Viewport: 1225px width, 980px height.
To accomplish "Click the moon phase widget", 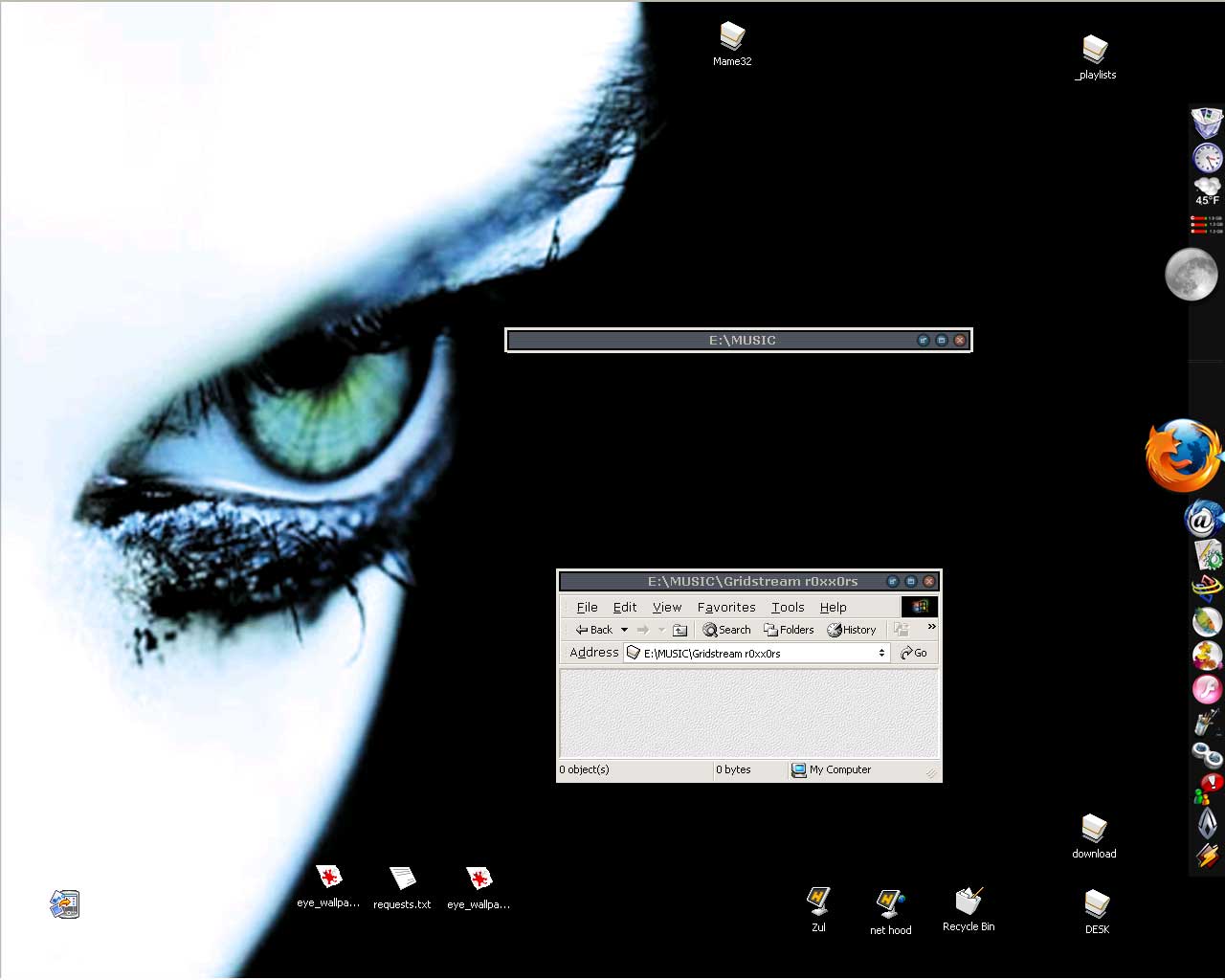I will point(1191,275).
